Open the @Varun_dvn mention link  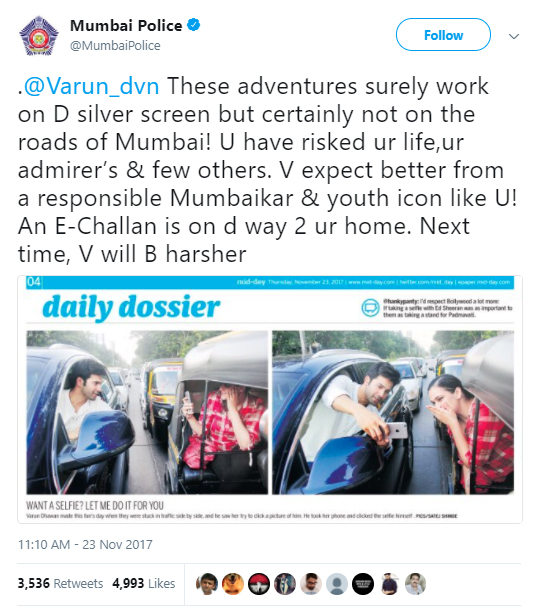point(91,86)
